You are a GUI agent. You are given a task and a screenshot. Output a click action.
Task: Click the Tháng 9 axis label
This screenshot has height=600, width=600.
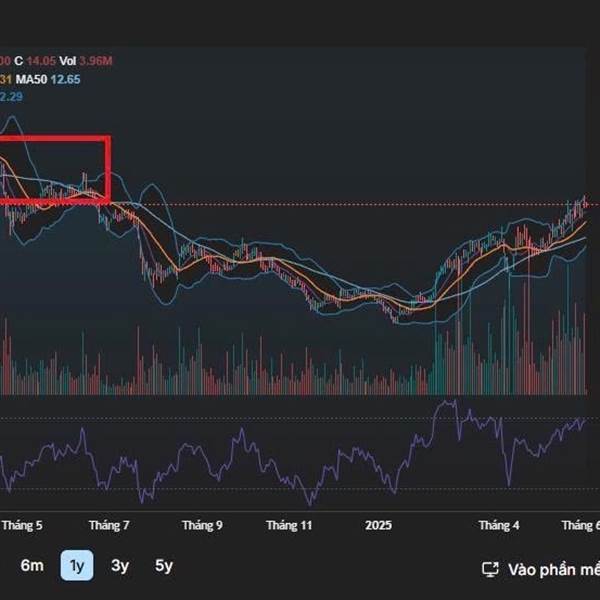click(x=202, y=525)
